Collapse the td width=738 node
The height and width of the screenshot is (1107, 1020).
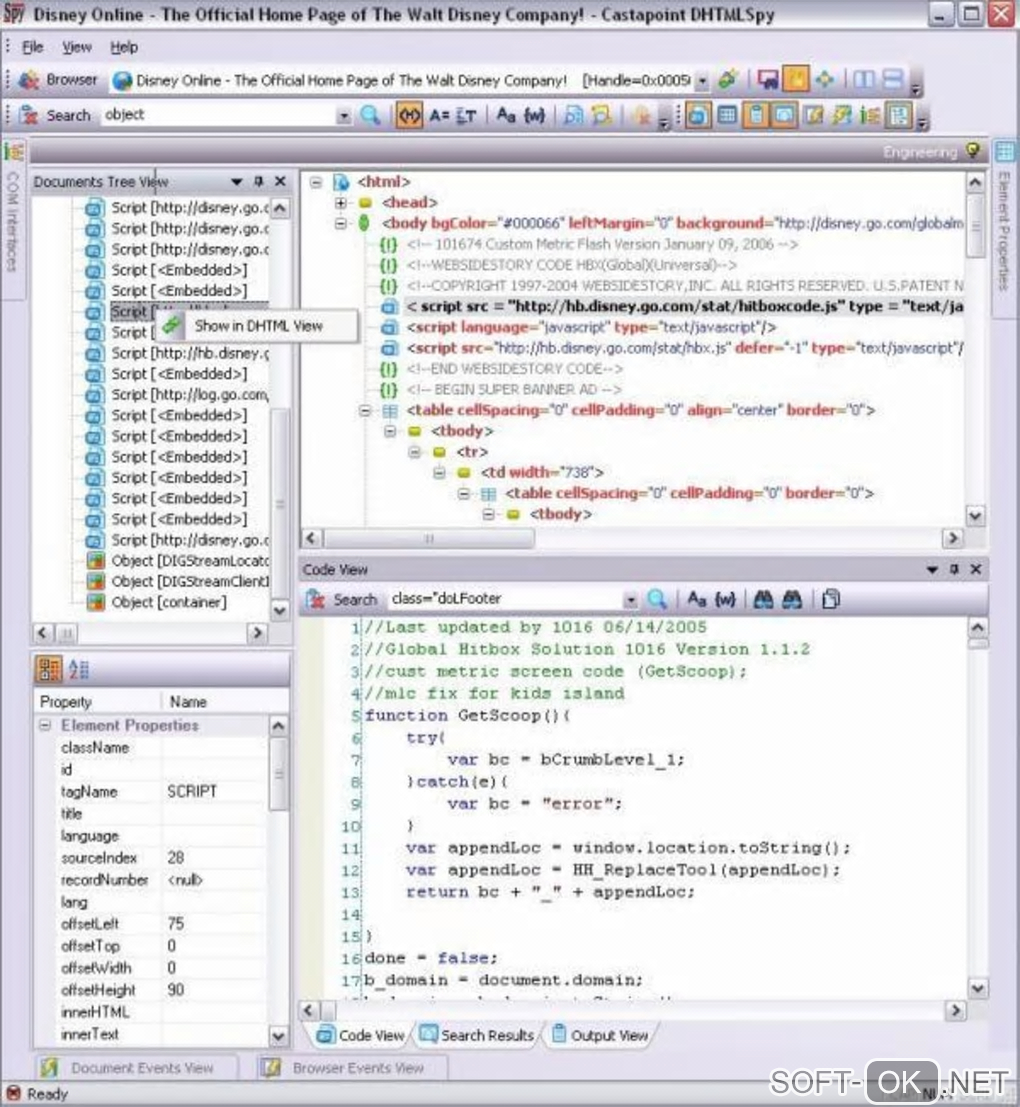(439, 472)
